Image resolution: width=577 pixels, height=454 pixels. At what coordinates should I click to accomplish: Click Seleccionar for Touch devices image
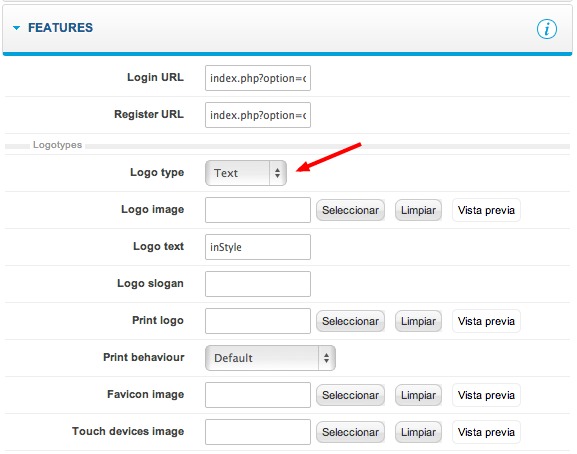[350, 432]
